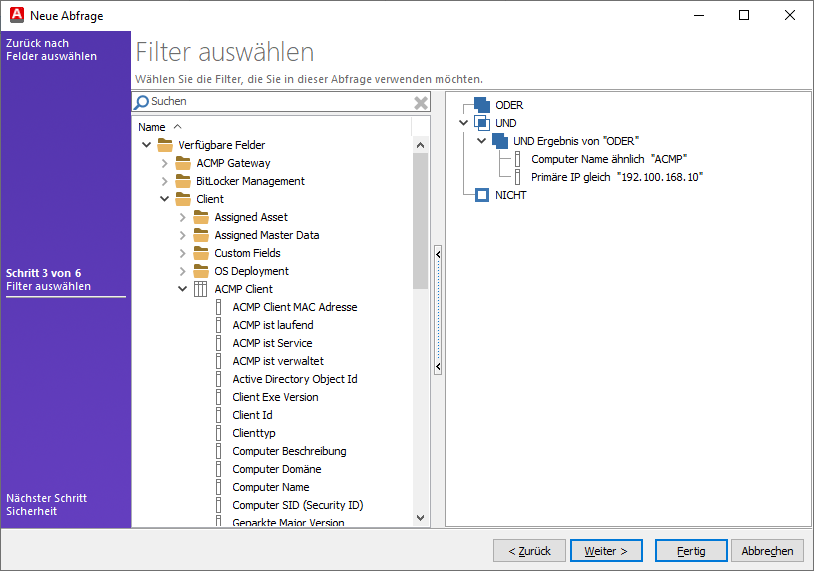814x571 pixels.
Task: Expand the Assigned Asset node
Action: tap(182, 217)
